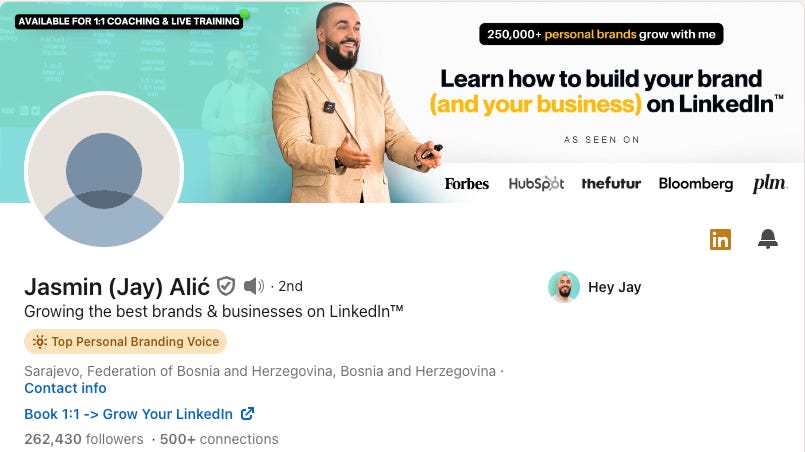The height and width of the screenshot is (452, 805).
Task: Play the name pronunciation speaker icon
Action: (254, 286)
